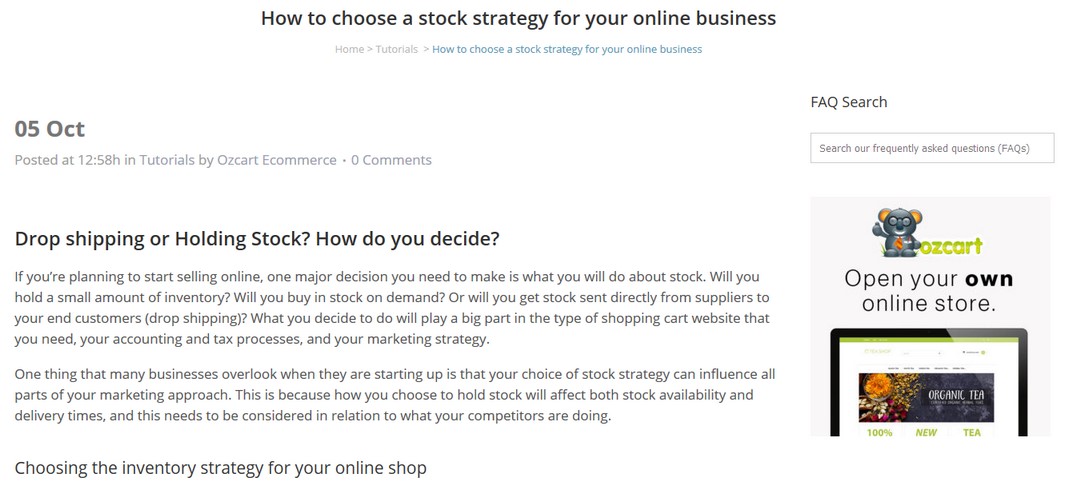The width and height of the screenshot is (1065, 490).
Task: Click the 'Drop shipping or Holding Stock?' heading
Action: (257, 239)
